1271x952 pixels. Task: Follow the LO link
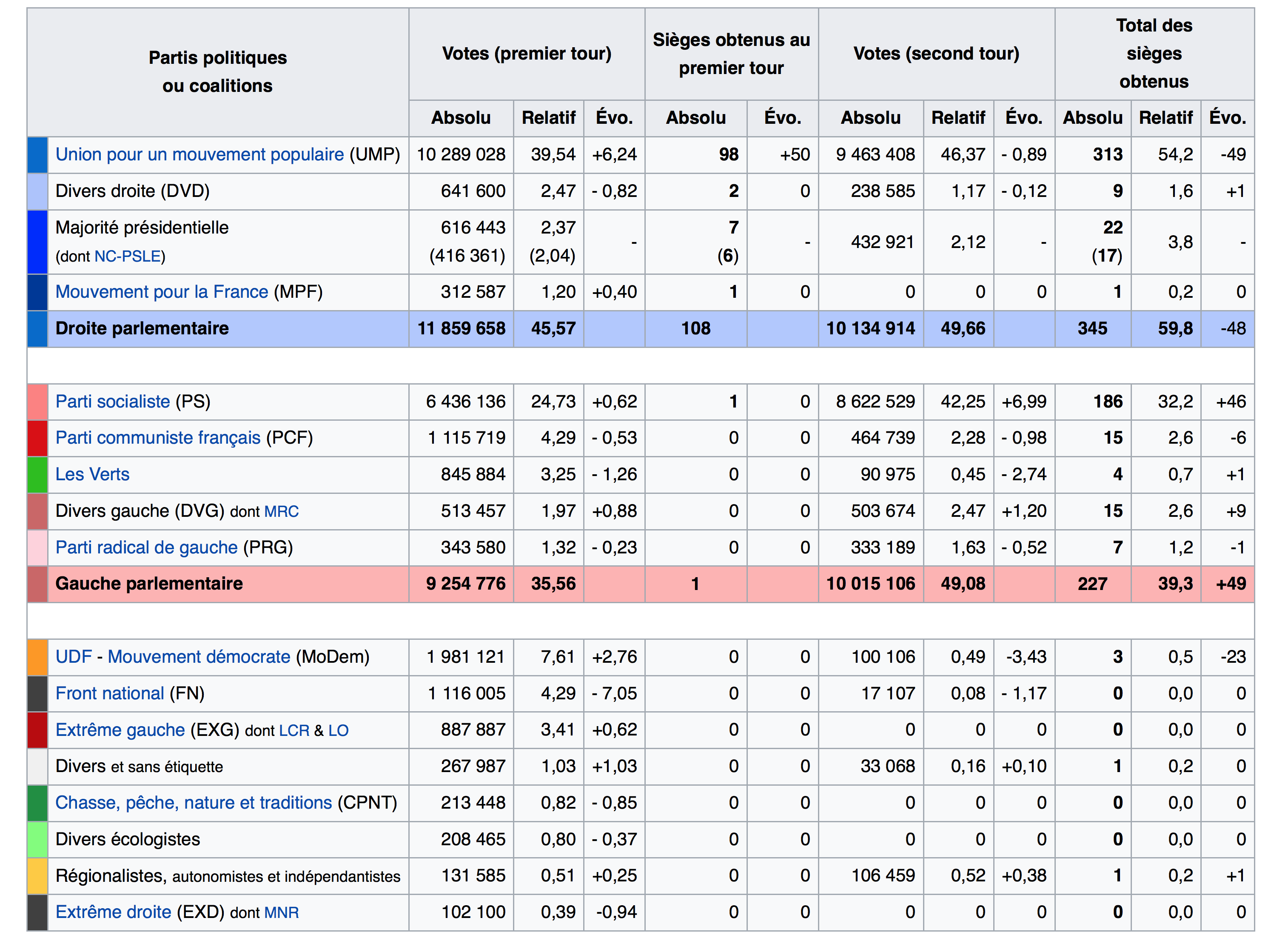pyautogui.click(x=339, y=730)
